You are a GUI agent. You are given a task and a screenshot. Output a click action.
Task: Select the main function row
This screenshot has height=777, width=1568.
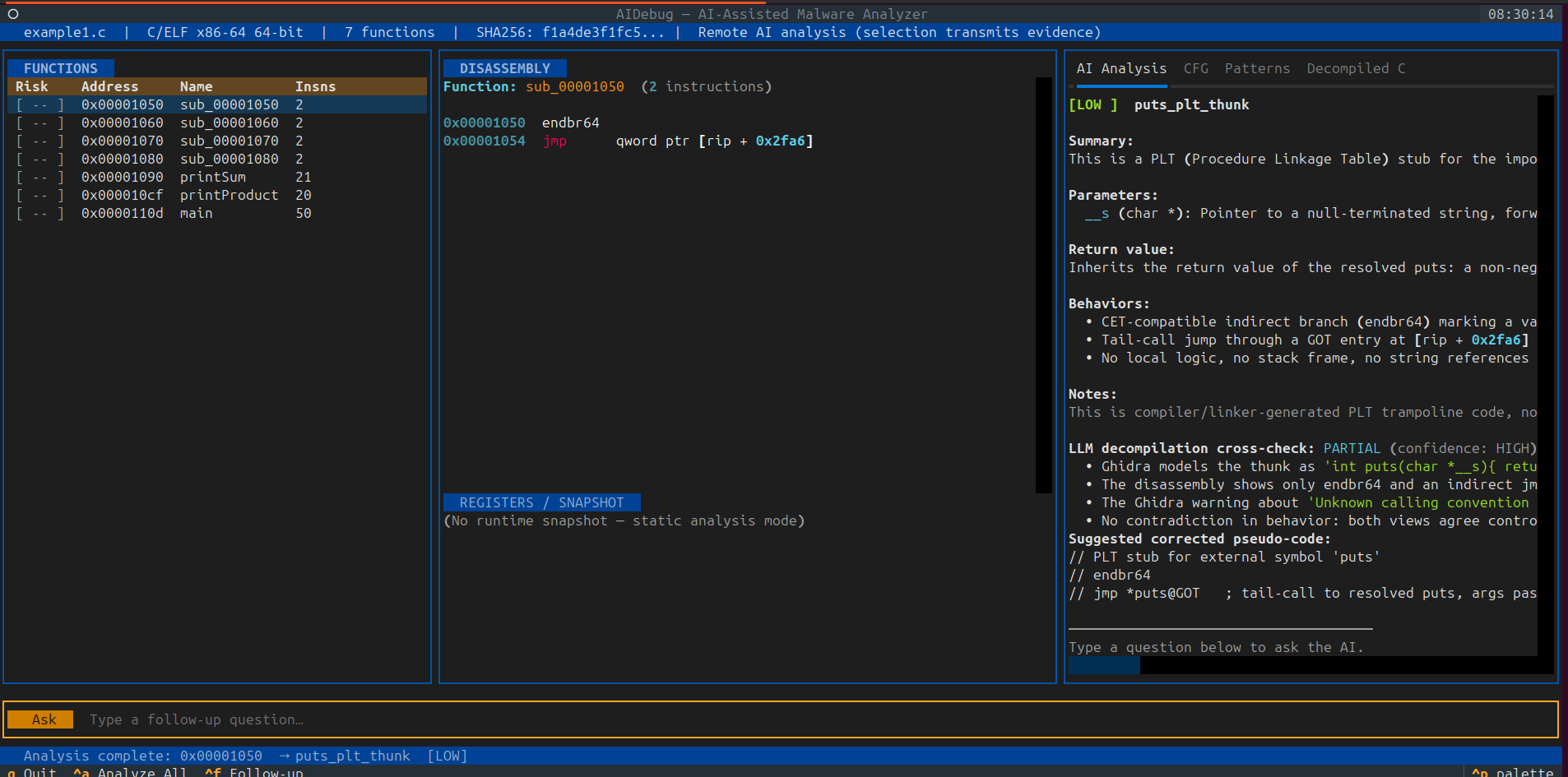coord(217,213)
